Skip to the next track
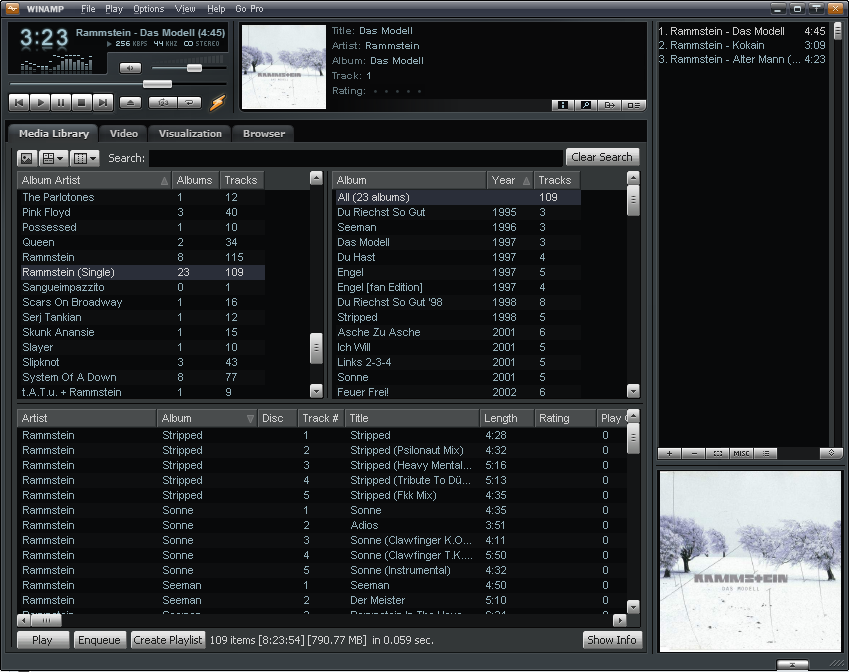The height and width of the screenshot is (672, 849). (x=102, y=102)
